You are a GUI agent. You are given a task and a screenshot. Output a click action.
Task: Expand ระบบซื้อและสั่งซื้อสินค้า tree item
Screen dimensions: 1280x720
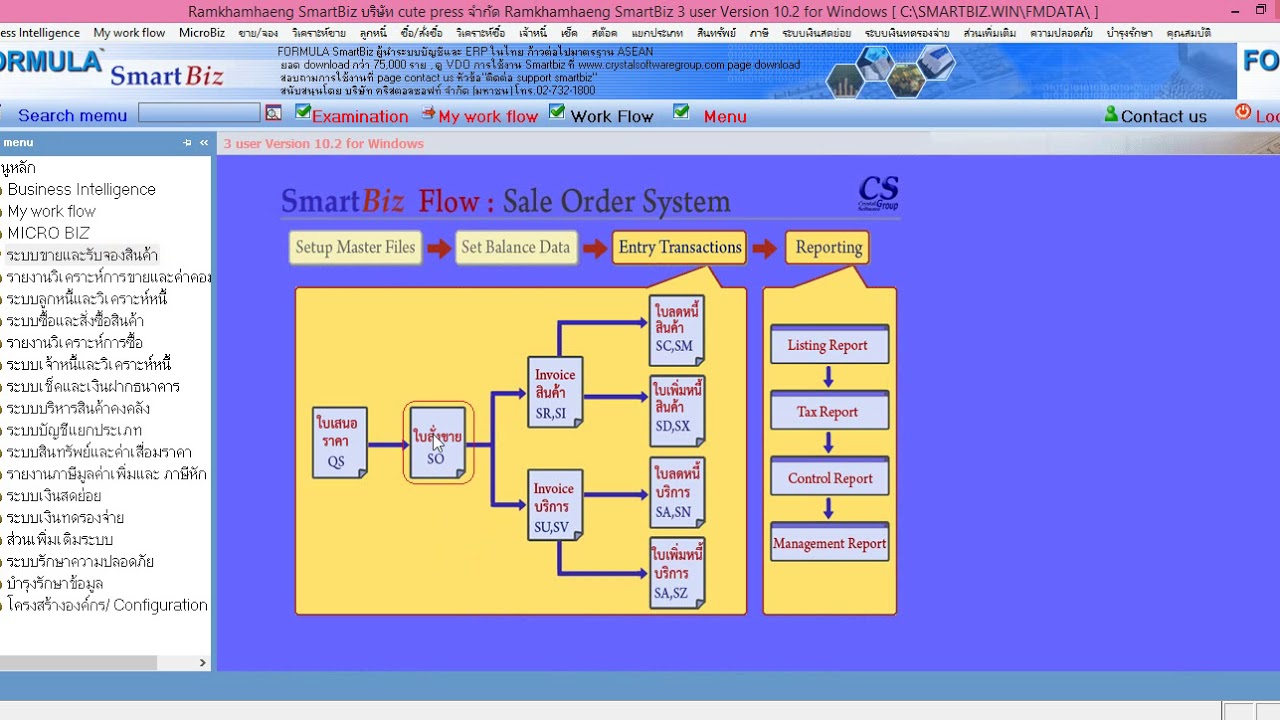[x=75, y=321]
